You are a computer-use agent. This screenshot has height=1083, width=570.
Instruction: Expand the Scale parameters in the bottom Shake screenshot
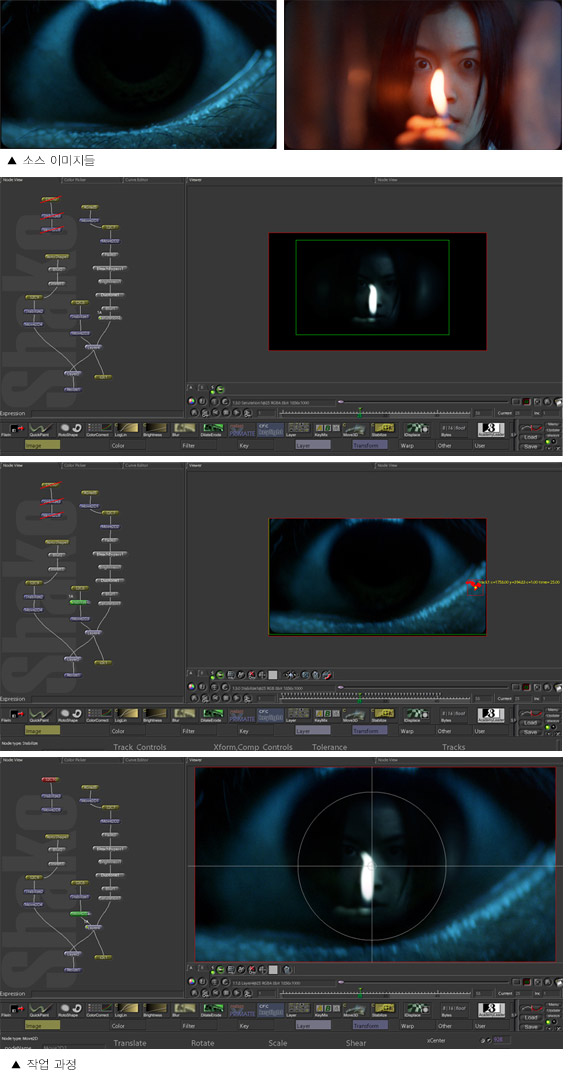(278, 1043)
